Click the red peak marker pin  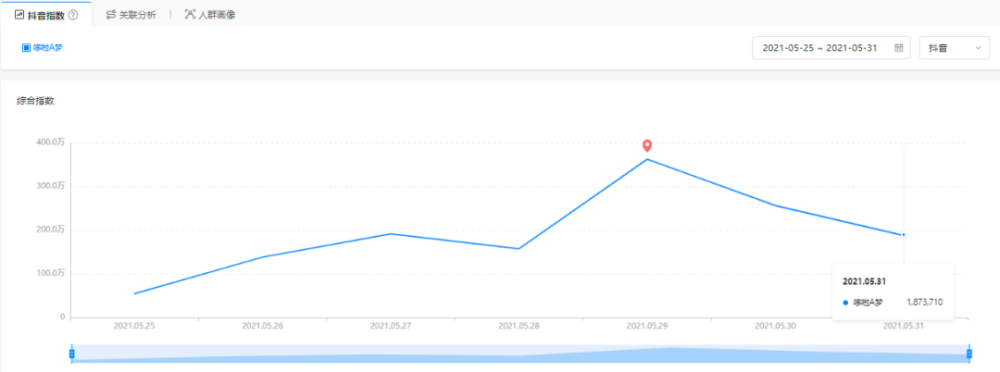click(x=647, y=146)
